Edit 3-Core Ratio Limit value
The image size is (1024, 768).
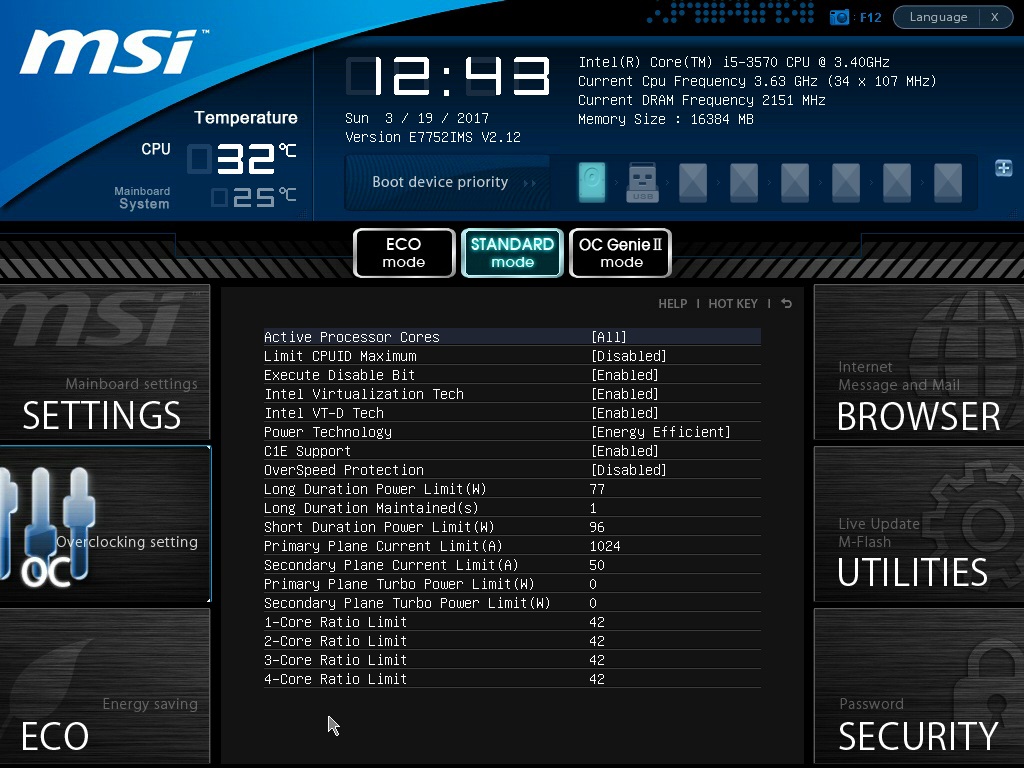(x=597, y=660)
